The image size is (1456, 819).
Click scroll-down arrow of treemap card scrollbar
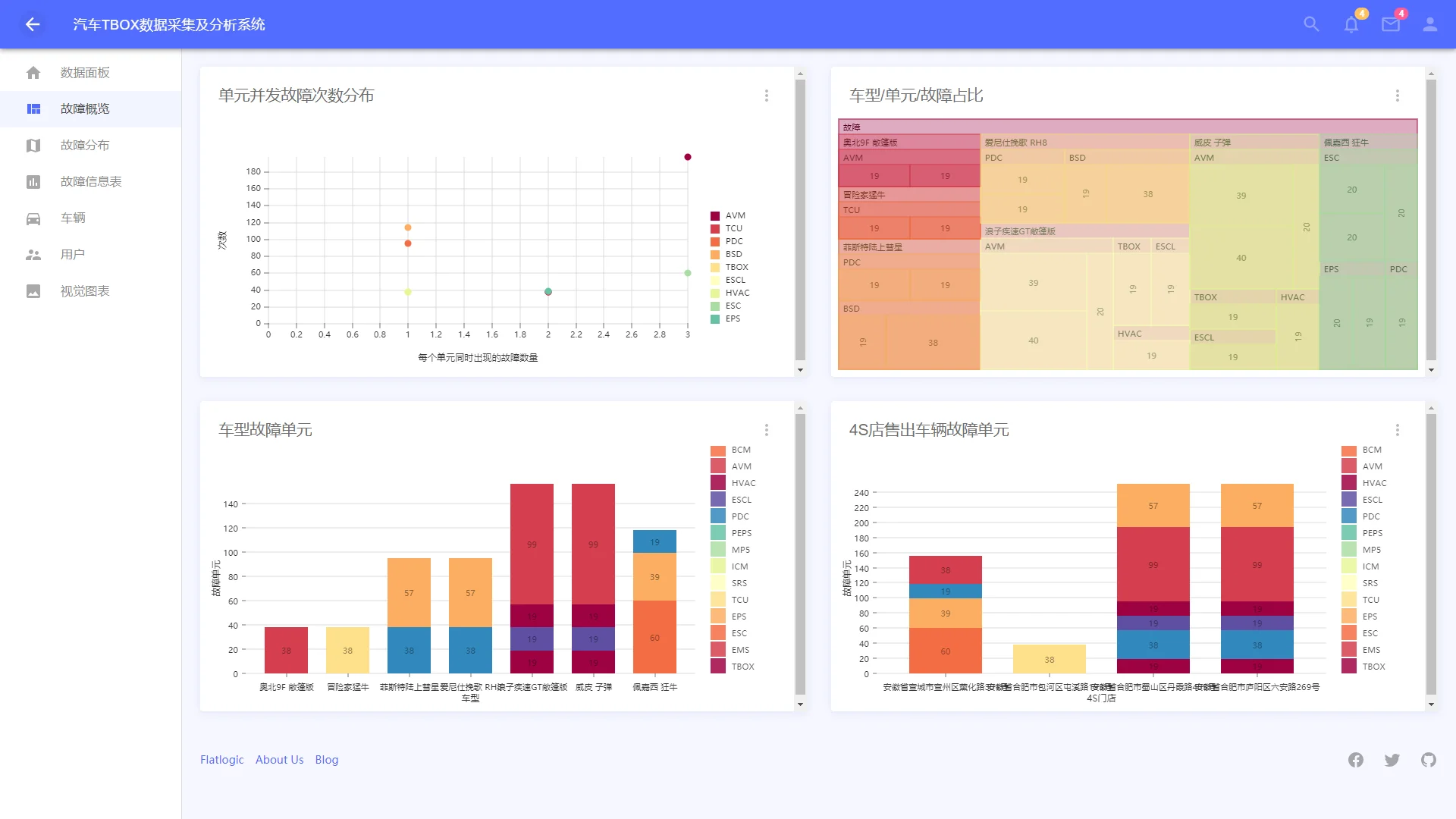[1431, 370]
